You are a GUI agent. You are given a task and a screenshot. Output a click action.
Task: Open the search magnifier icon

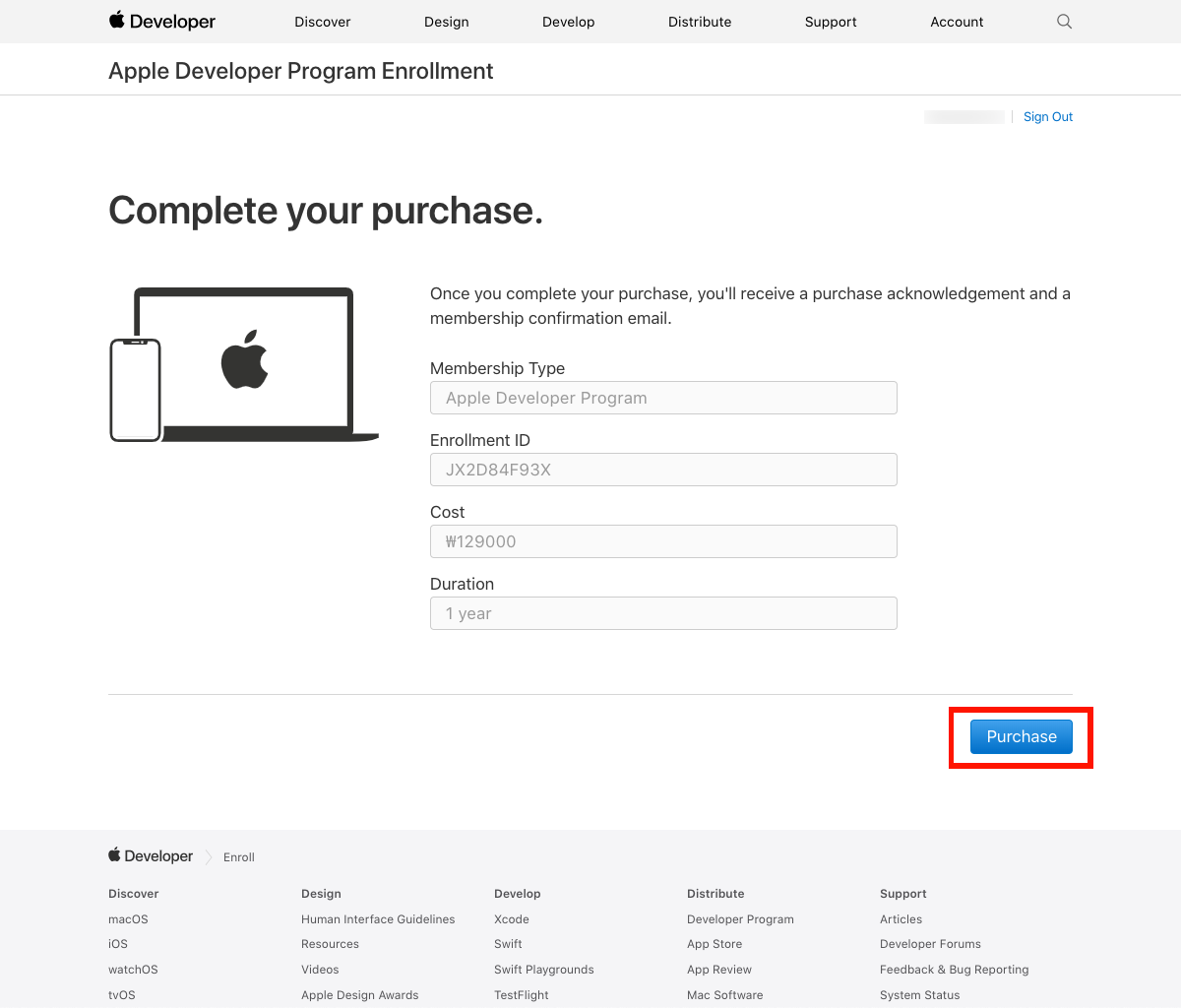tap(1064, 22)
